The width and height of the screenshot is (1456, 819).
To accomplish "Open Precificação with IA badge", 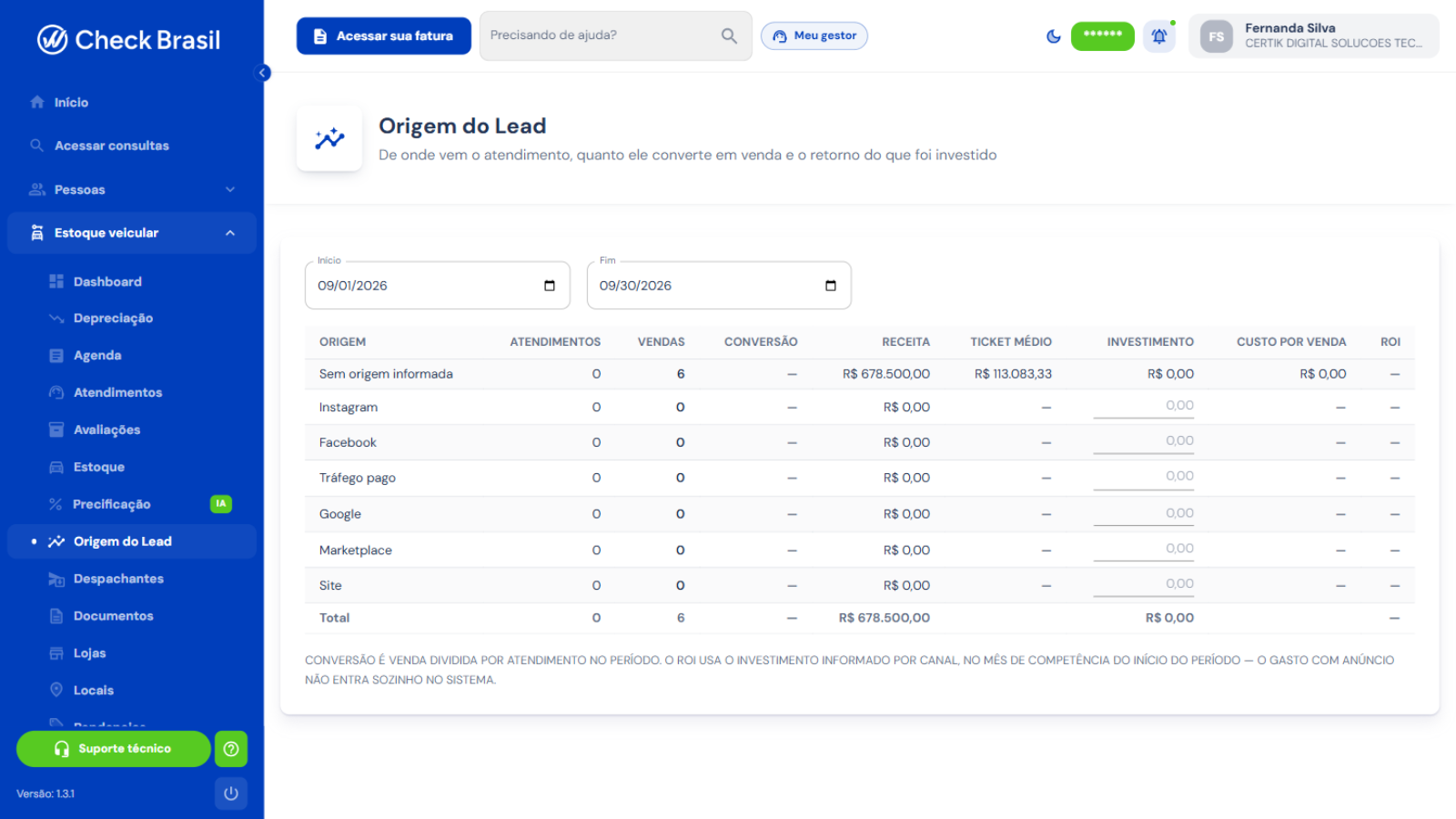I will pos(132,504).
